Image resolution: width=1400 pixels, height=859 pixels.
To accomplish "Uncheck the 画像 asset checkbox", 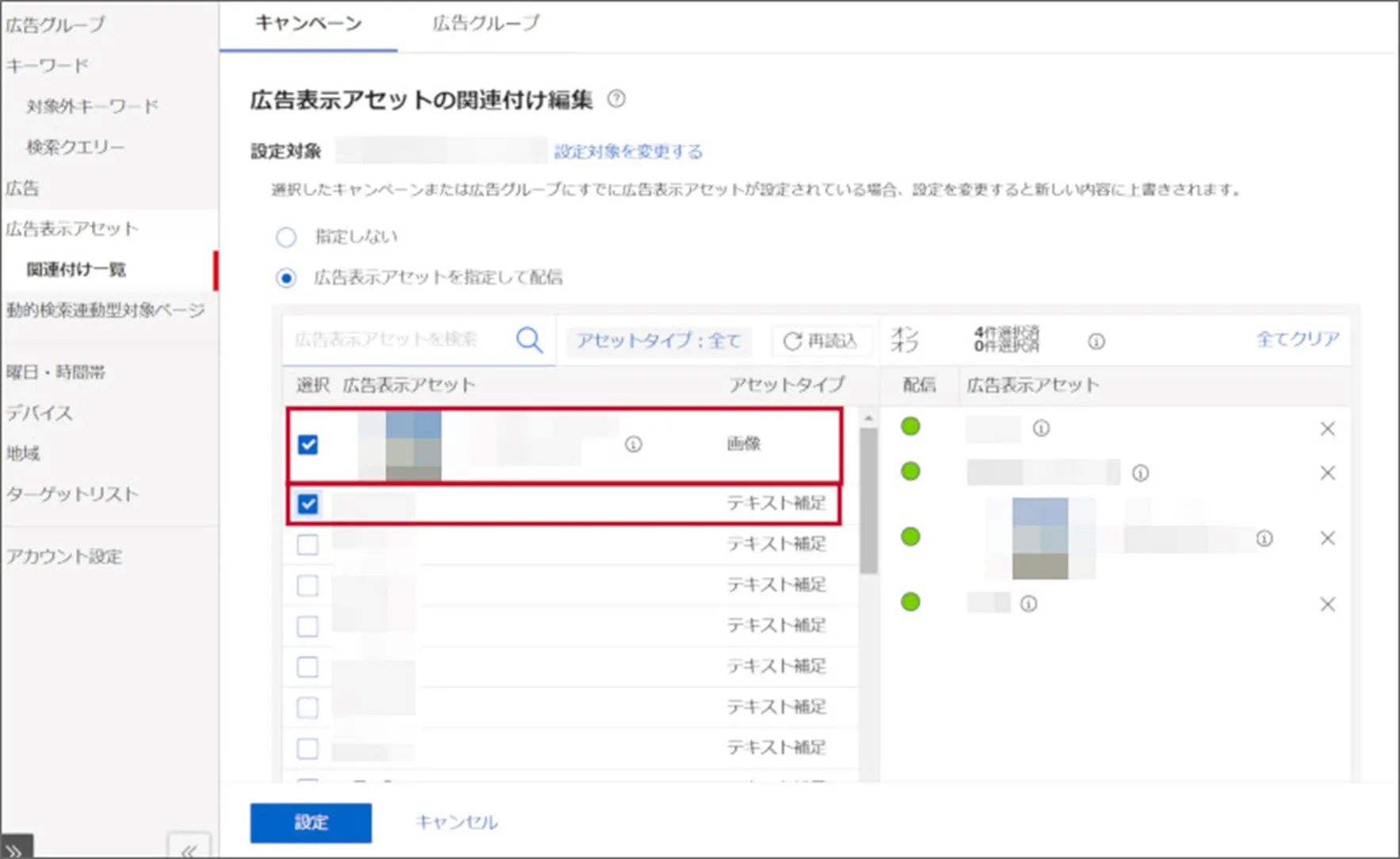I will pyautogui.click(x=308, y=445).
